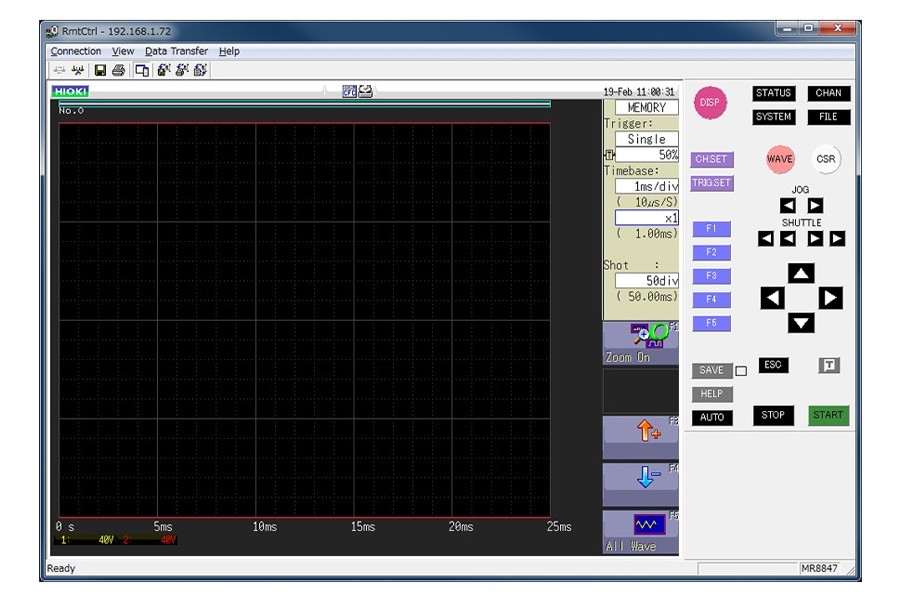This screenshot has height=600, width=900.
Task: Click the first data transfer icon
Action: point(164,70)
